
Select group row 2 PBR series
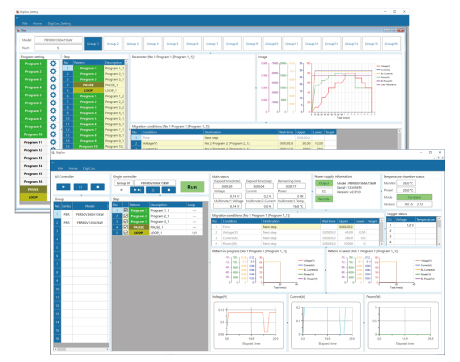(x=81, y=222)
